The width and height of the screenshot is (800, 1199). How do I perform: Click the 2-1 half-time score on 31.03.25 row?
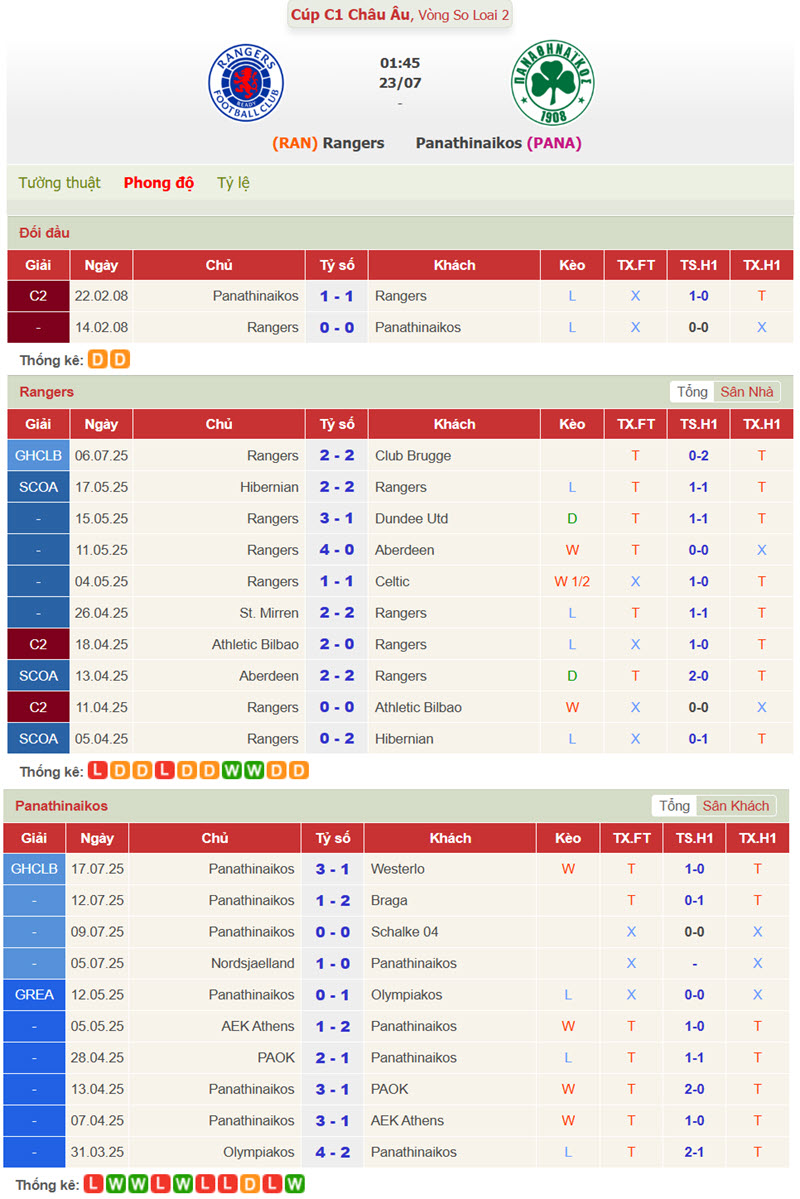694,1152
